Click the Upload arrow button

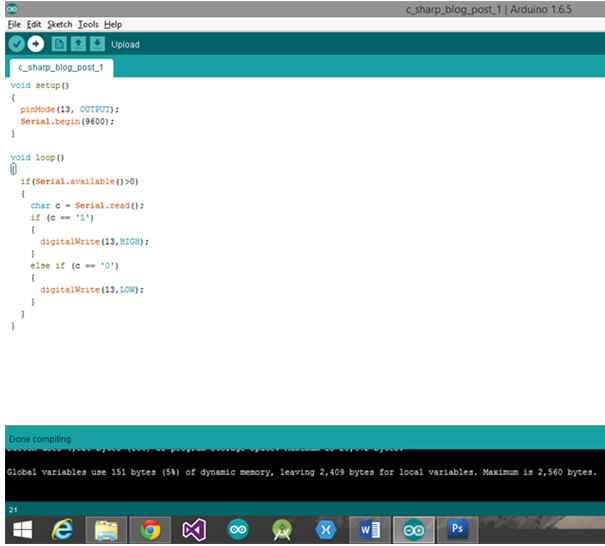[x=36, y=44]
